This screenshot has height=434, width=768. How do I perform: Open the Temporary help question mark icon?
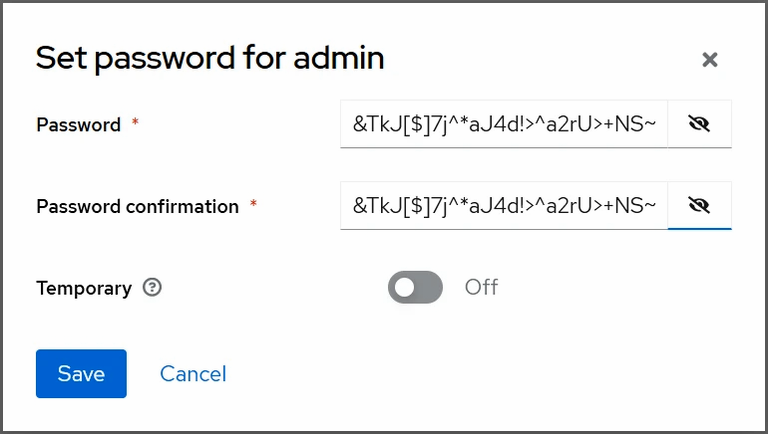click(152, 288)
